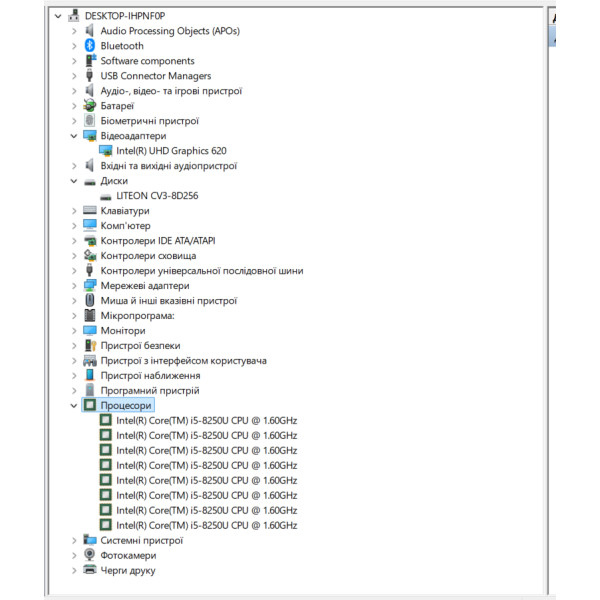Collapse the Процесори category
The image size is (600, 600).
click(x=74, y=406)
